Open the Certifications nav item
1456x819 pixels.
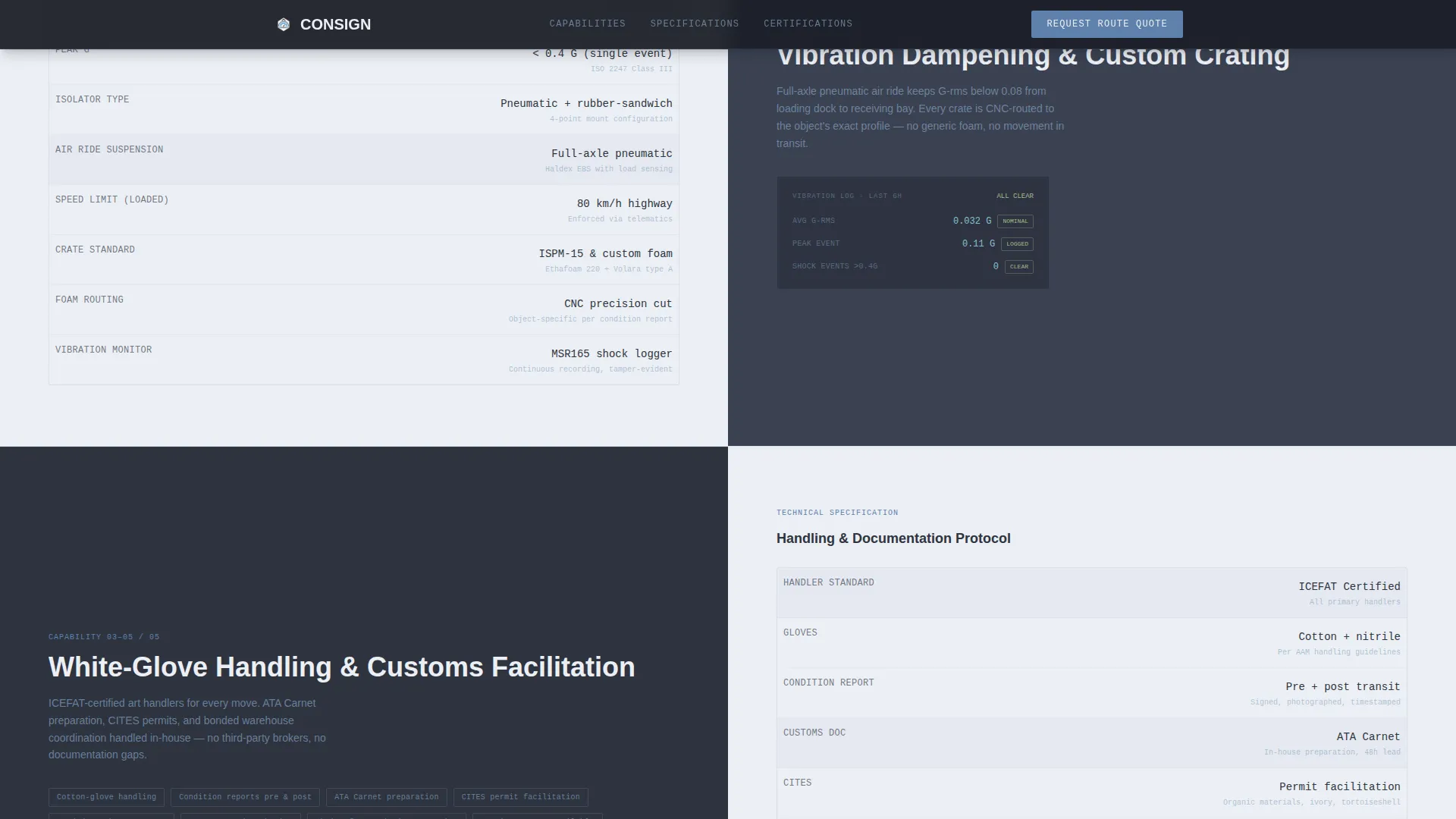pyautogui.click(x=808, y=24)
